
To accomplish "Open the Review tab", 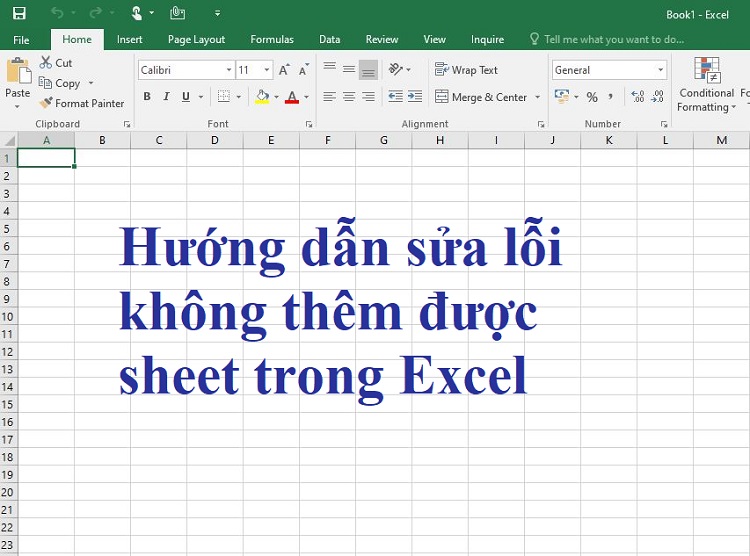I will pyautogui.click(x=382, y=39).
